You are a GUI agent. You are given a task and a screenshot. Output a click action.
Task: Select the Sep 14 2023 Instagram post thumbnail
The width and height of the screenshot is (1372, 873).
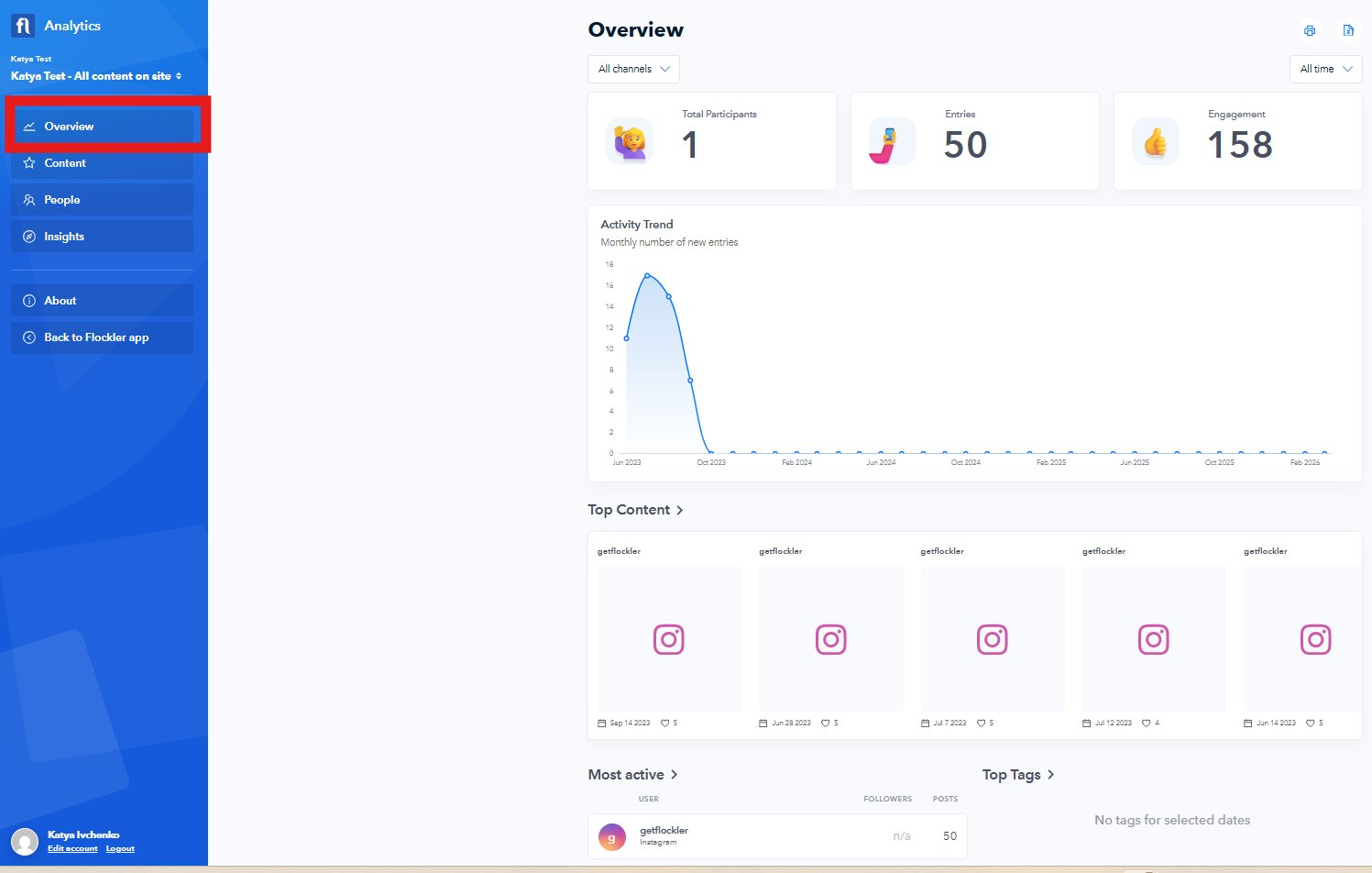point(669,639)
